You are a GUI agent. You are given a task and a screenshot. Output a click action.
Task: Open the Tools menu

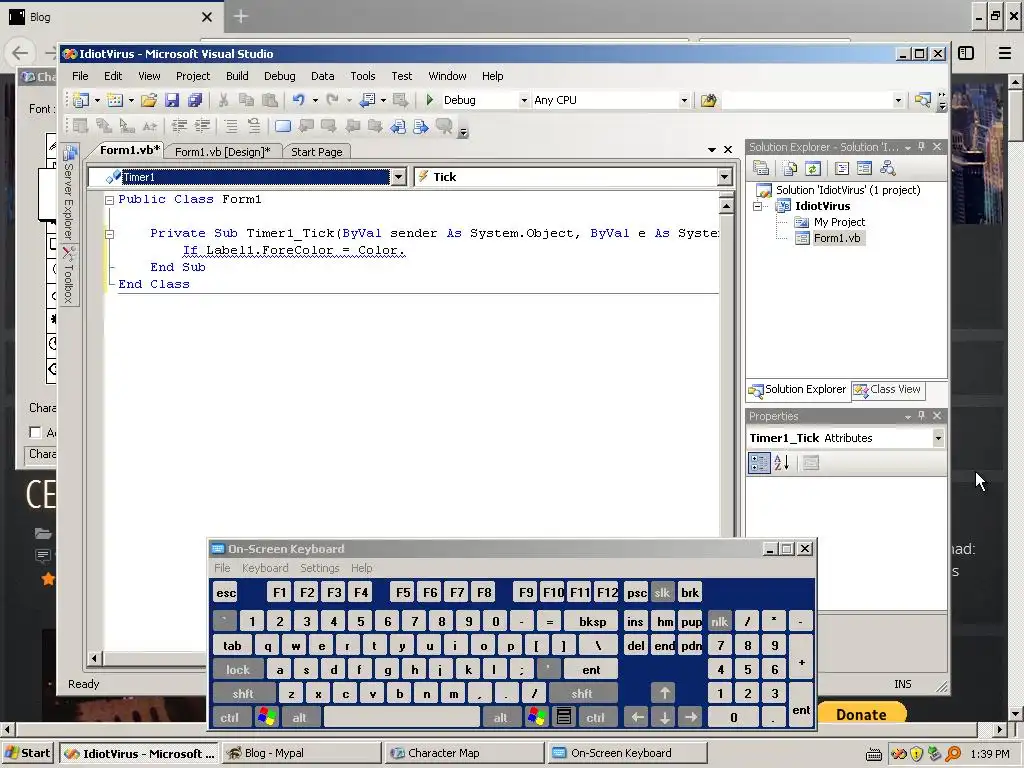tap(362, 76)
